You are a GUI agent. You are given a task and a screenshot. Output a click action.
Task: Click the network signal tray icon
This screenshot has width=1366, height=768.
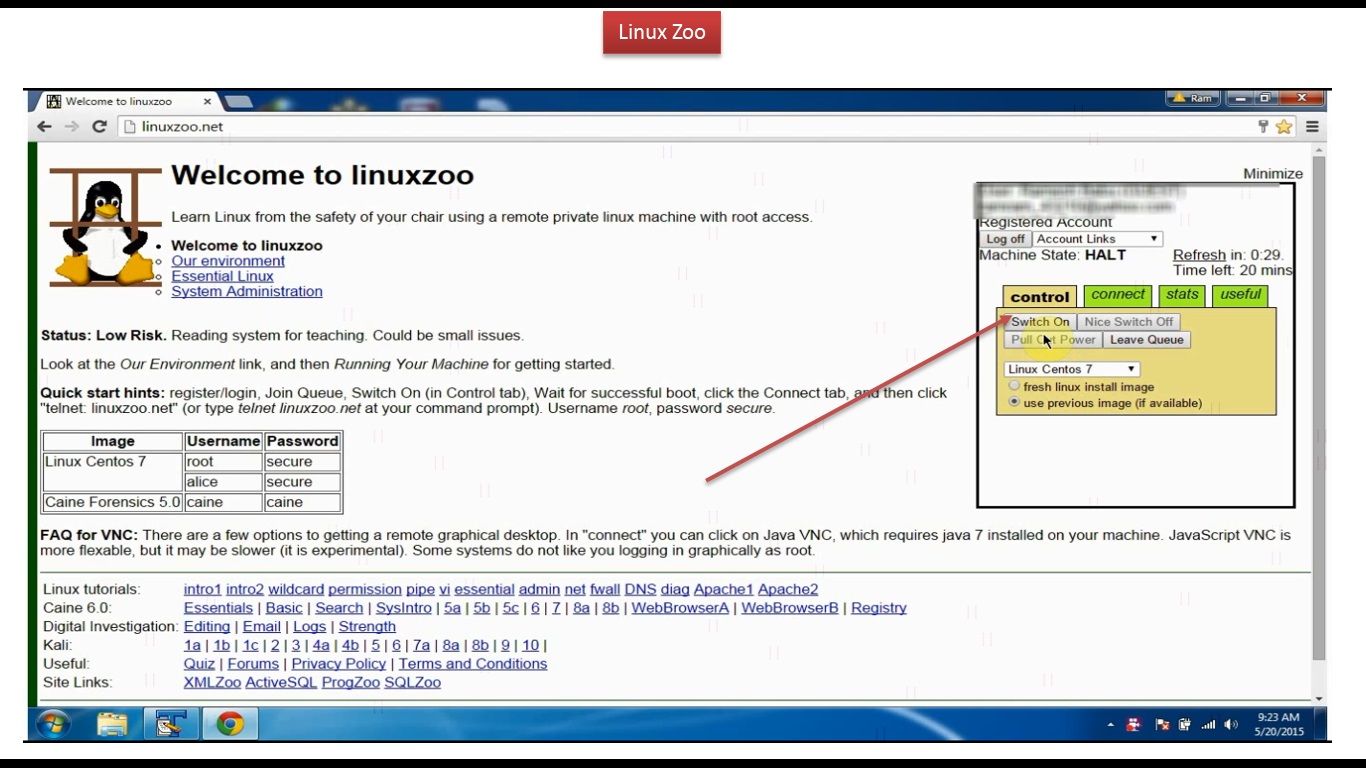click(x=1208, y=724)
